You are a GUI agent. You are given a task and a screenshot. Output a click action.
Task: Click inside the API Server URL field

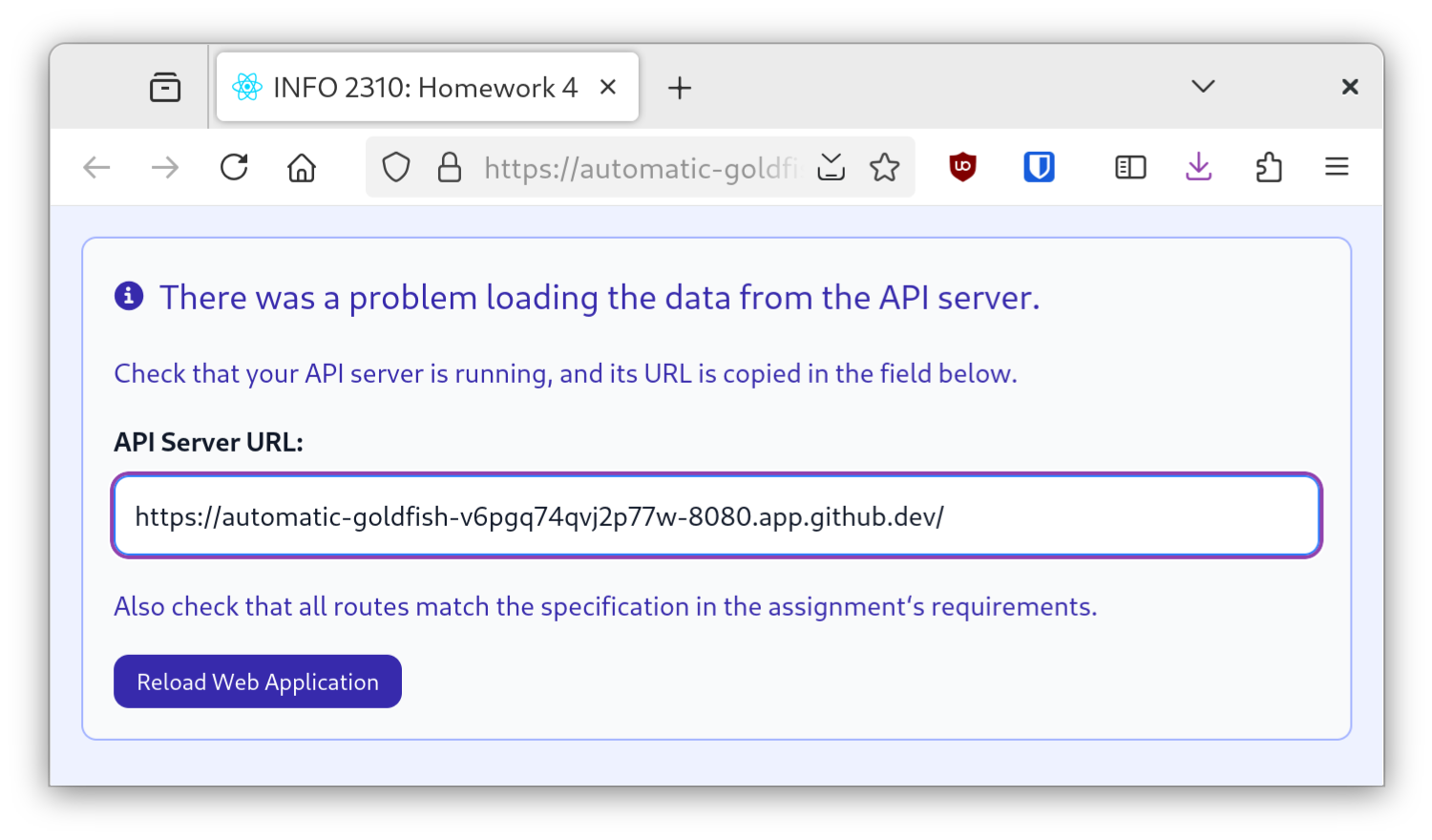(x=716, y=516)
